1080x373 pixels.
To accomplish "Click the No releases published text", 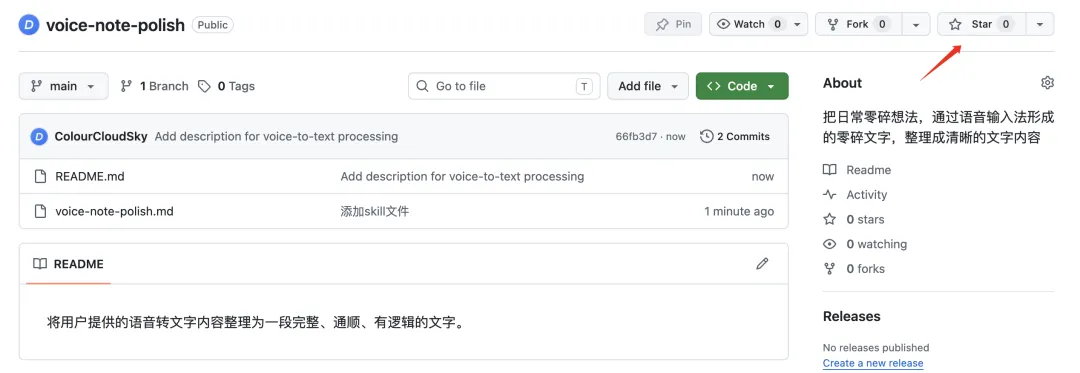I will 876,348.
